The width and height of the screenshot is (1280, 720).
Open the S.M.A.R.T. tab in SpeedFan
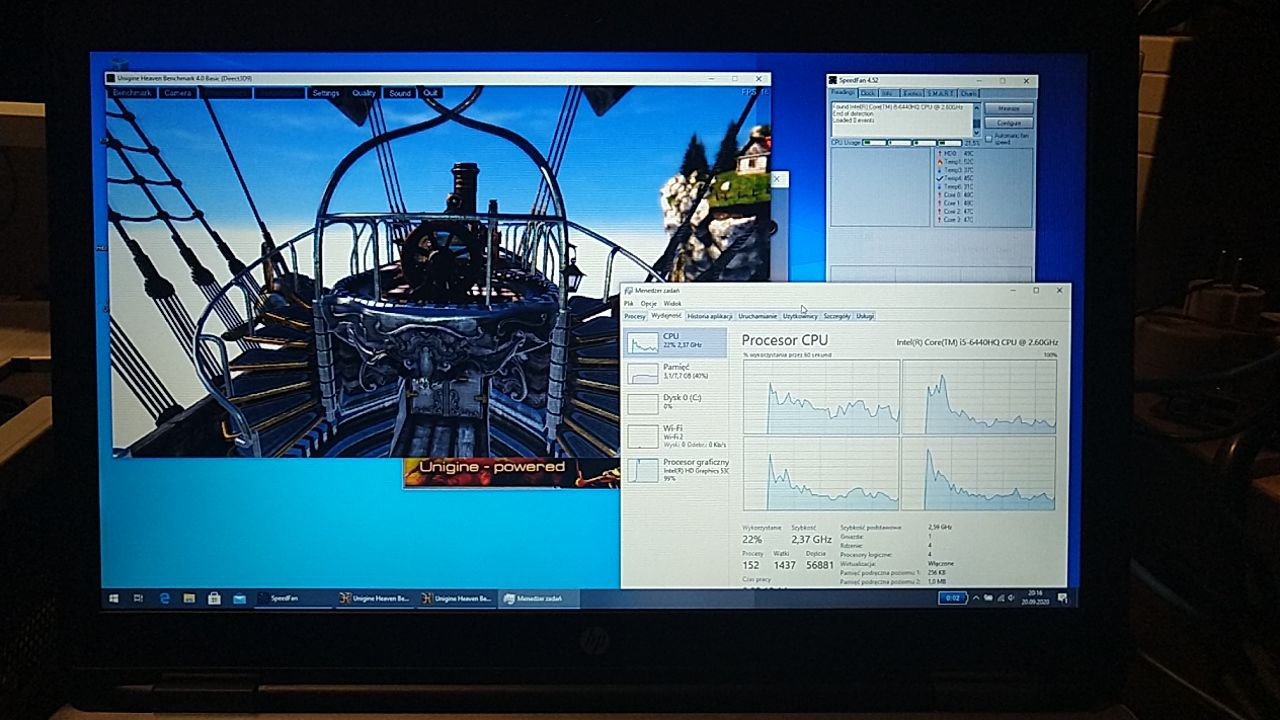pyautogui.click(x=941, y=93)
